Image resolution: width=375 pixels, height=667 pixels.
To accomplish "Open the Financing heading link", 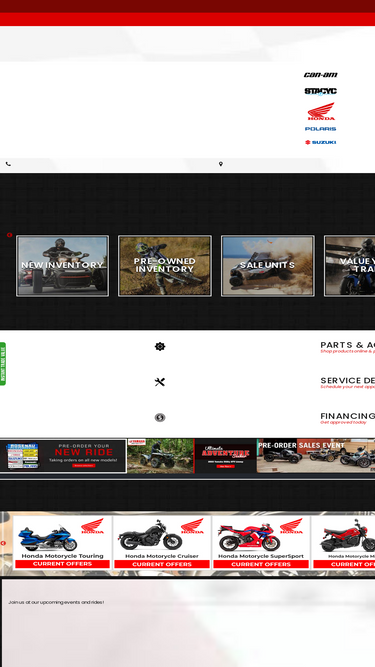I will [x=347, y=416].
